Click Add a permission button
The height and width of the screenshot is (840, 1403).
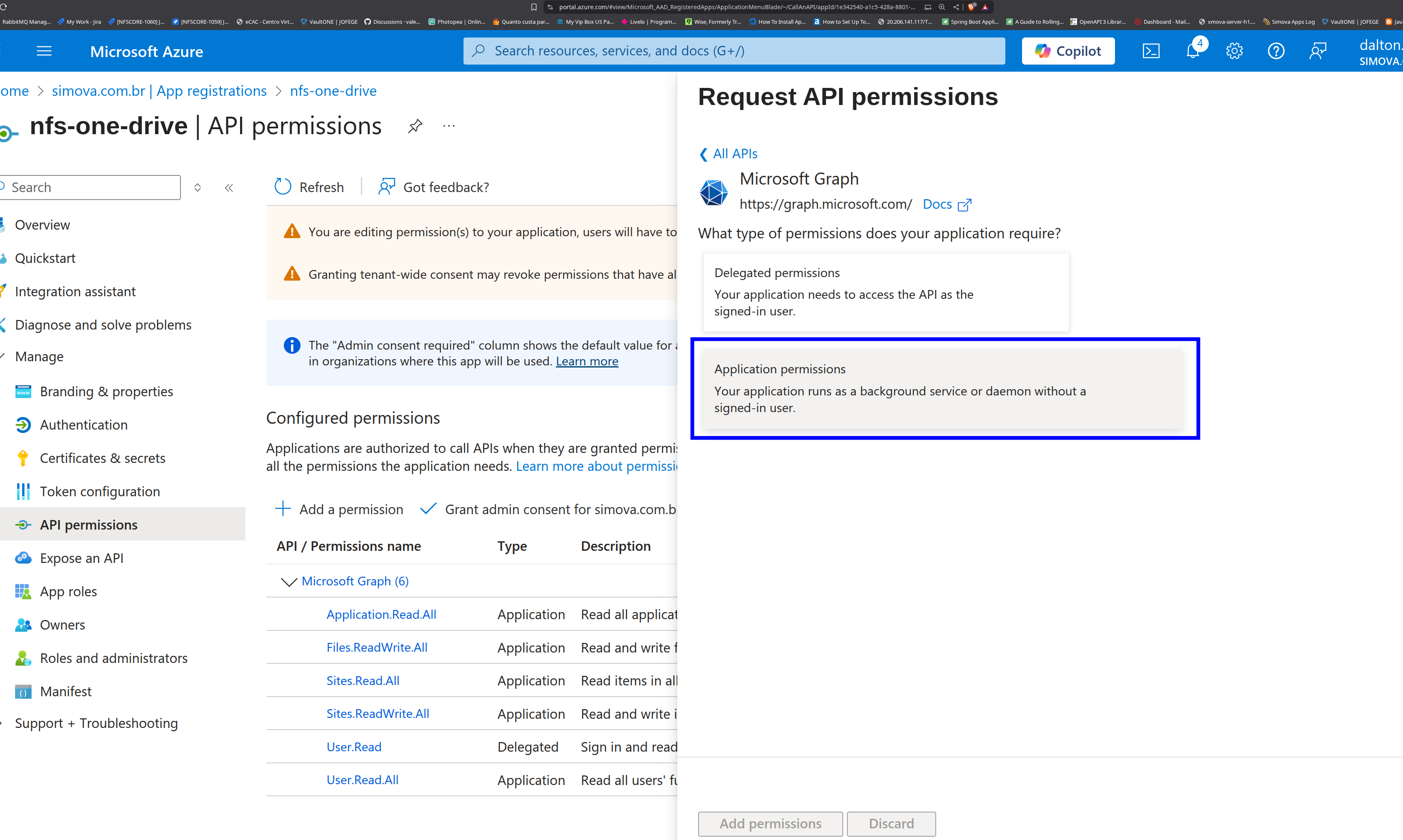coord(339,510)
